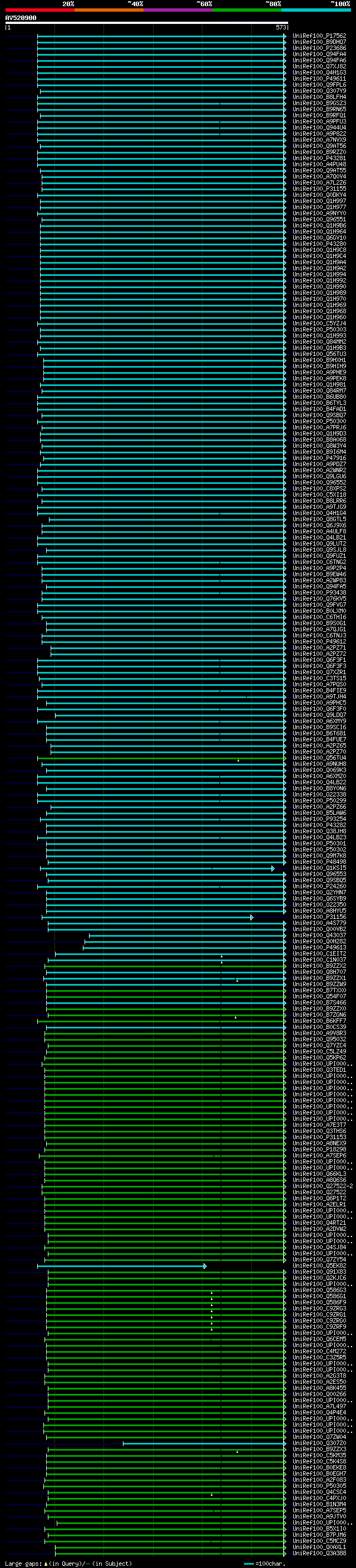Select hit UniRef100_Q43037
Image resolution: width=356 pixels, height=1568 pixels.
(x=319, y=935)
